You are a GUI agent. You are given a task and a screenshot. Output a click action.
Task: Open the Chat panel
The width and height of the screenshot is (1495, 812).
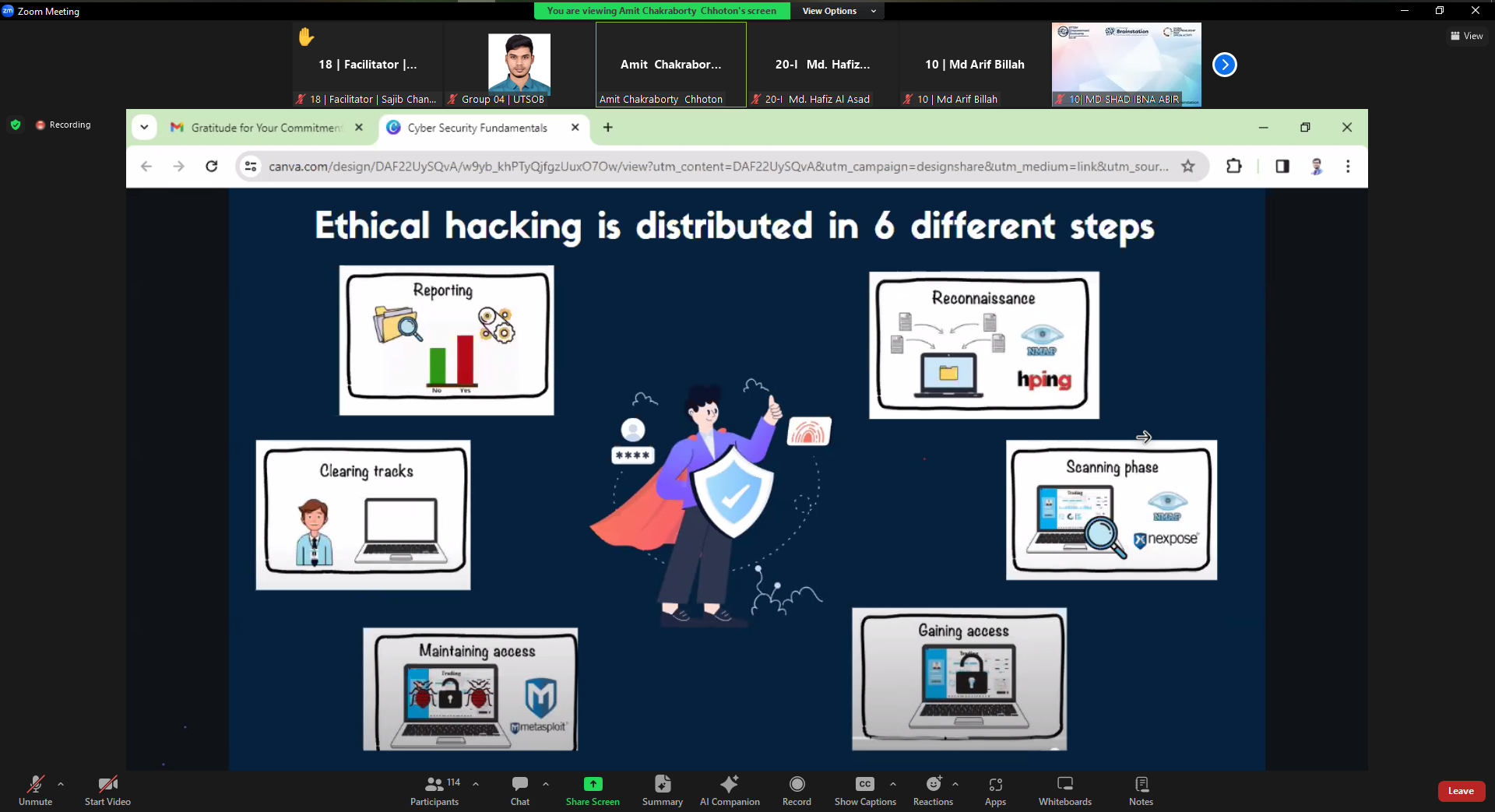519,790
